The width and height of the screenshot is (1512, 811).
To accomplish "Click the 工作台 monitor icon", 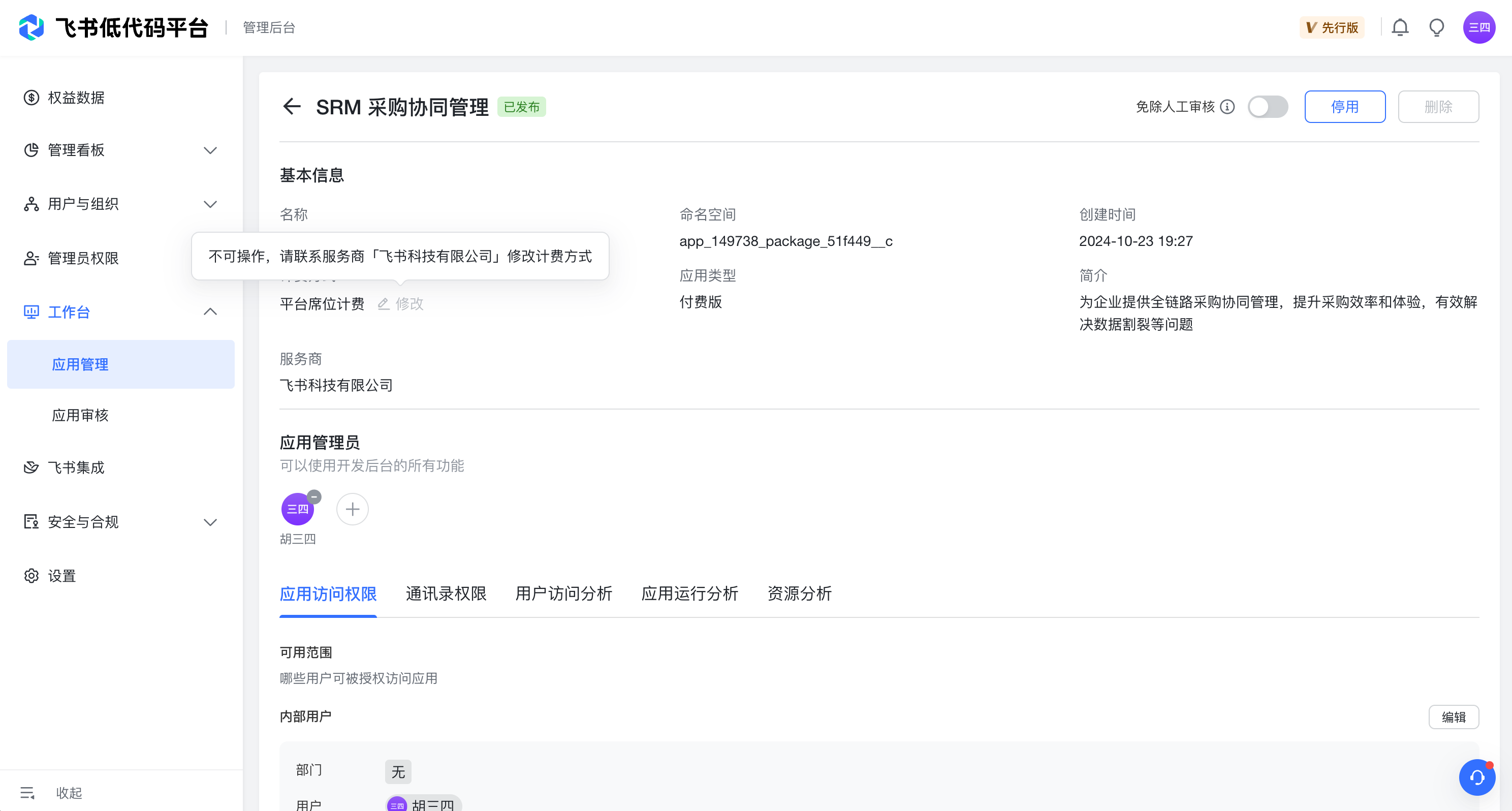I will click(x=31, y=312).
